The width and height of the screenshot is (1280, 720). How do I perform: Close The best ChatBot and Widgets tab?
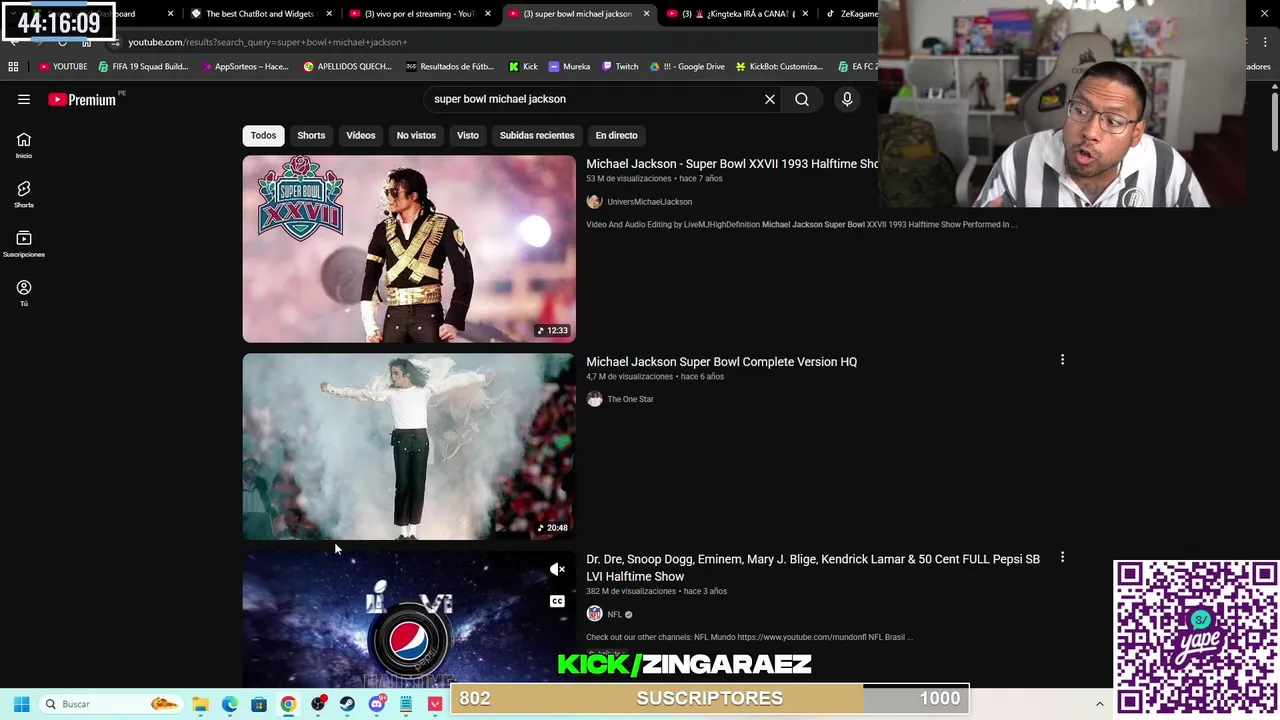(x=329, y=14)
